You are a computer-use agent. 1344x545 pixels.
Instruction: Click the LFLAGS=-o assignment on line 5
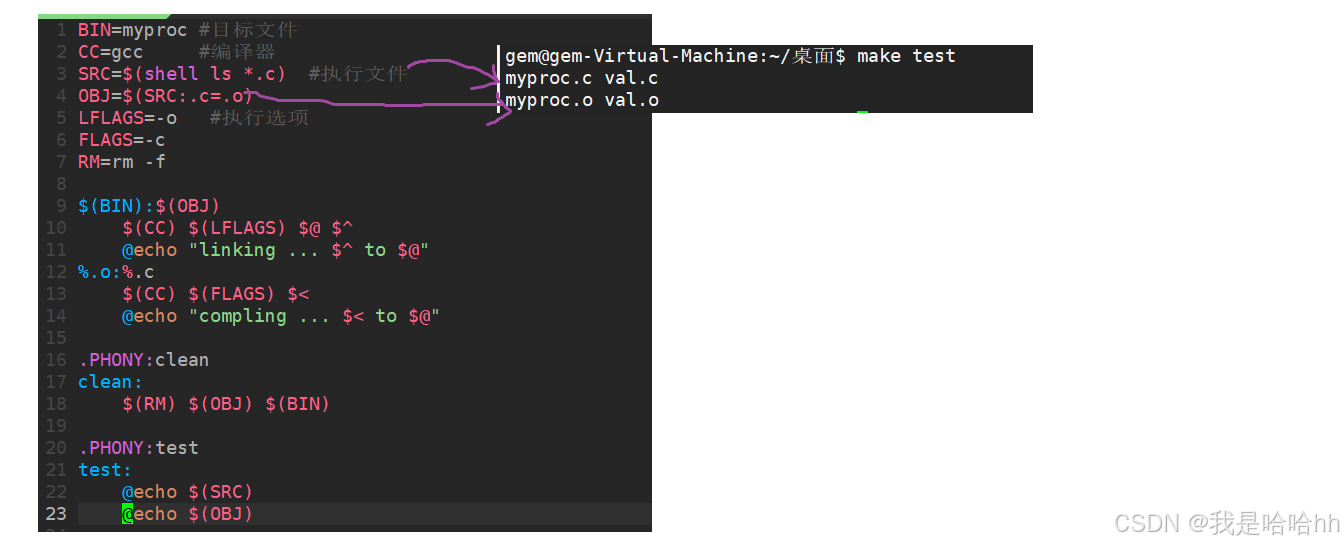tap(127, 118)
